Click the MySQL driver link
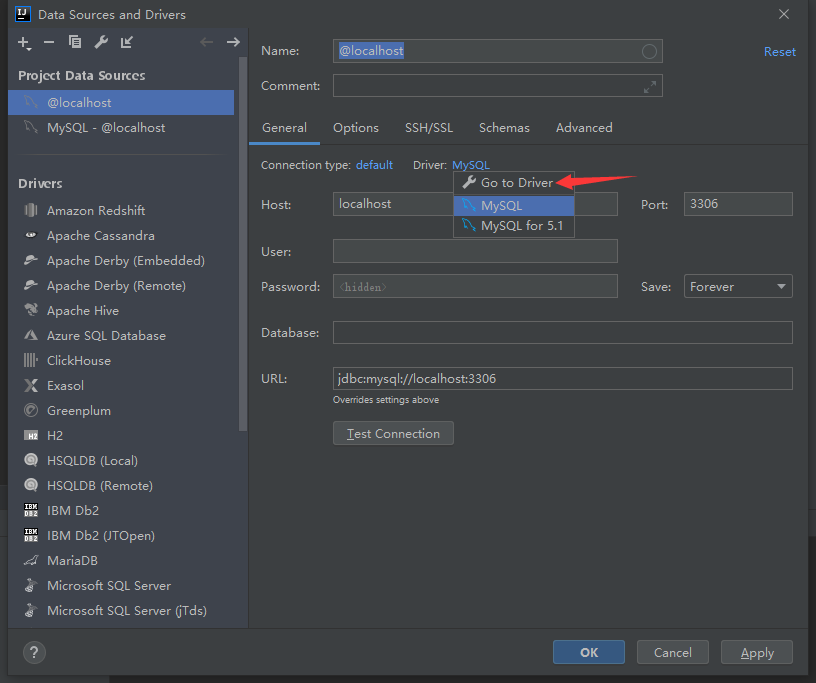Screen dimensions: 816x683 (x=471, y=165)
